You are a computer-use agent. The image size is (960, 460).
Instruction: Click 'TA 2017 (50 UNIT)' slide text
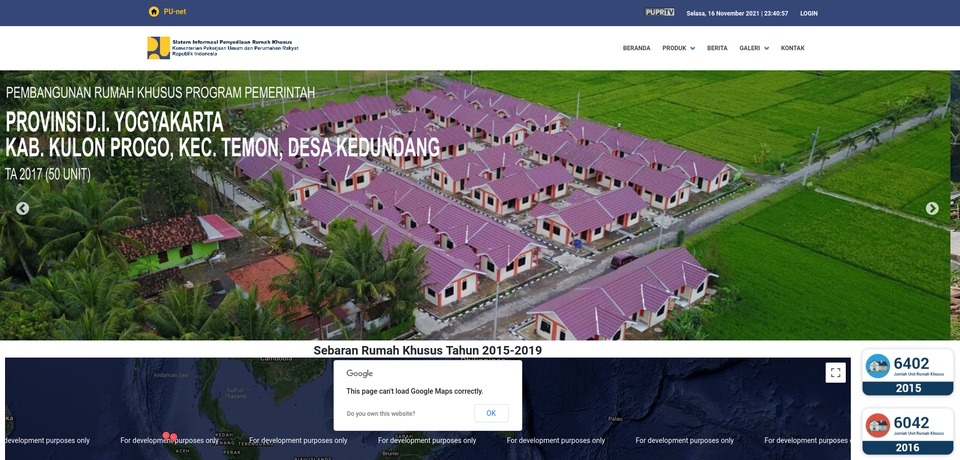click(x=48, y=175)
